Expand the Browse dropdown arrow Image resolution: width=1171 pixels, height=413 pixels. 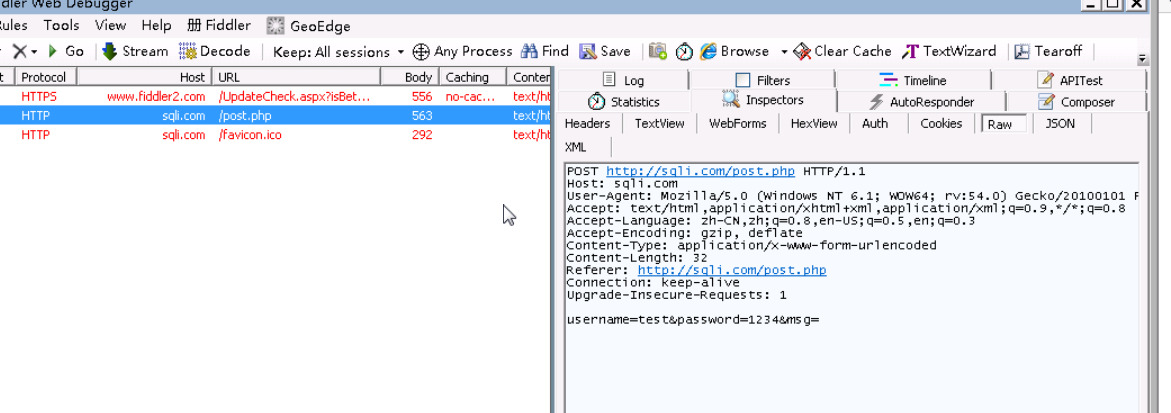click(784, 52)
